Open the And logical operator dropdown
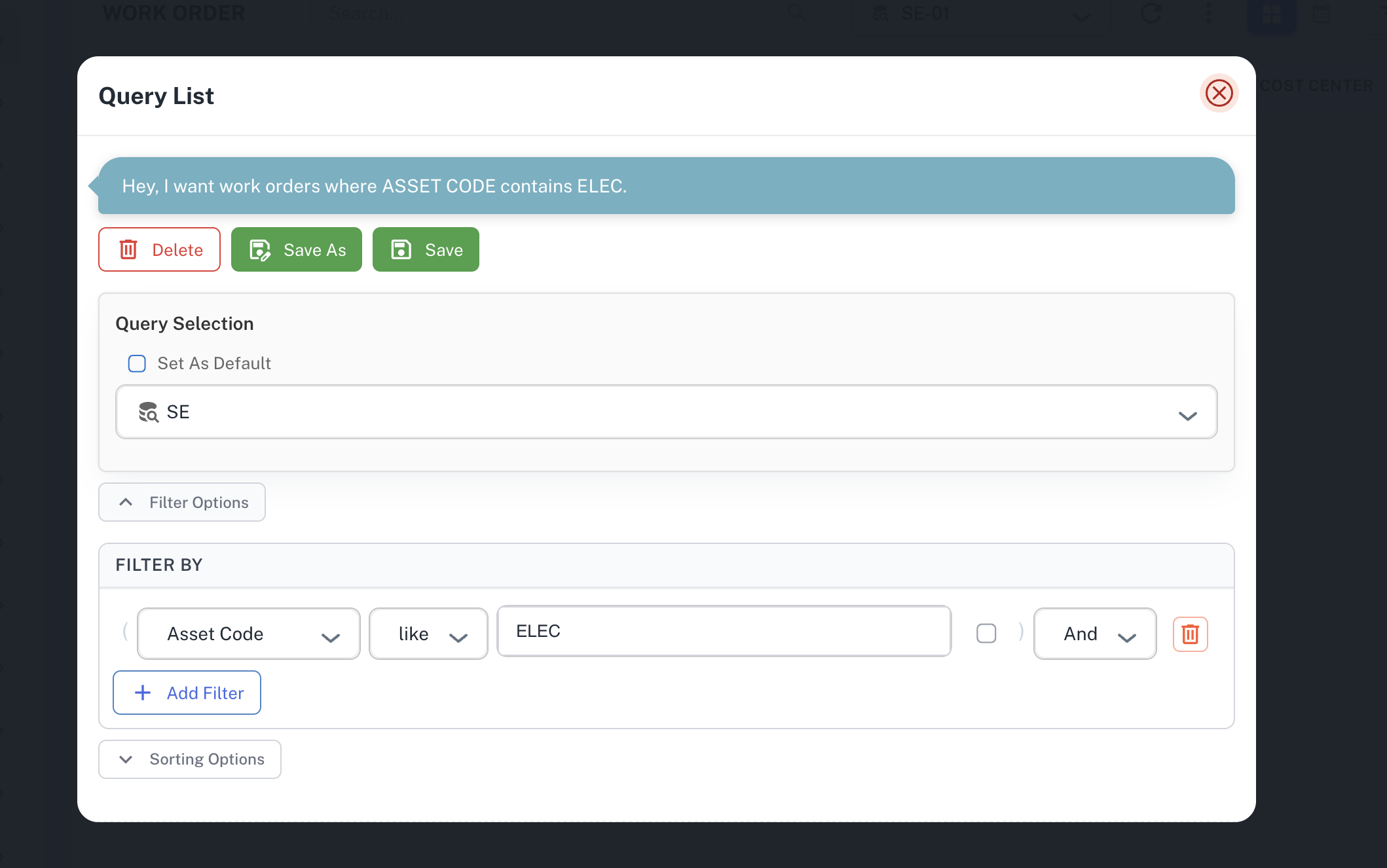The height and width of the screenshot is (868, 1387). click(1095, 634)
